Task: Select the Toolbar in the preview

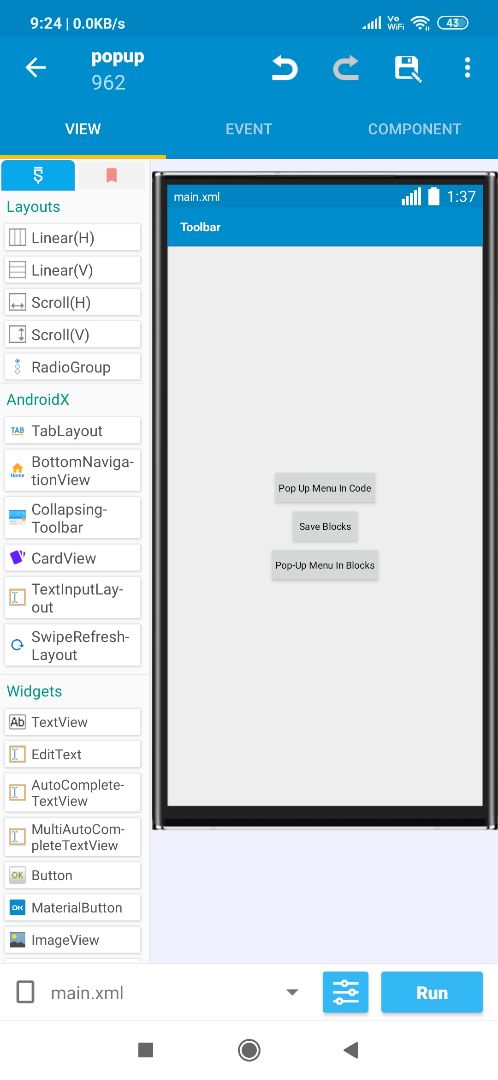Action: 325,227
